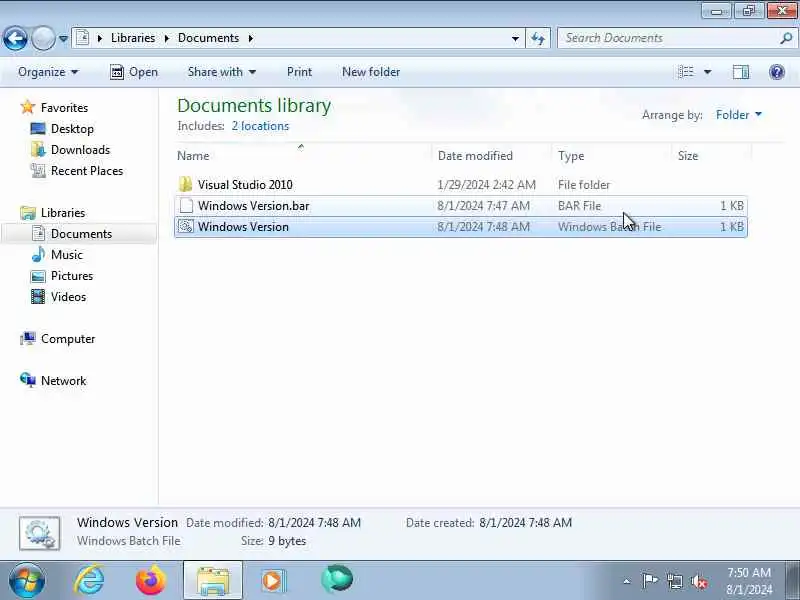The image size is (800, 600).
Task: Open Help with the question mark icon
Action: click(777, 72)
